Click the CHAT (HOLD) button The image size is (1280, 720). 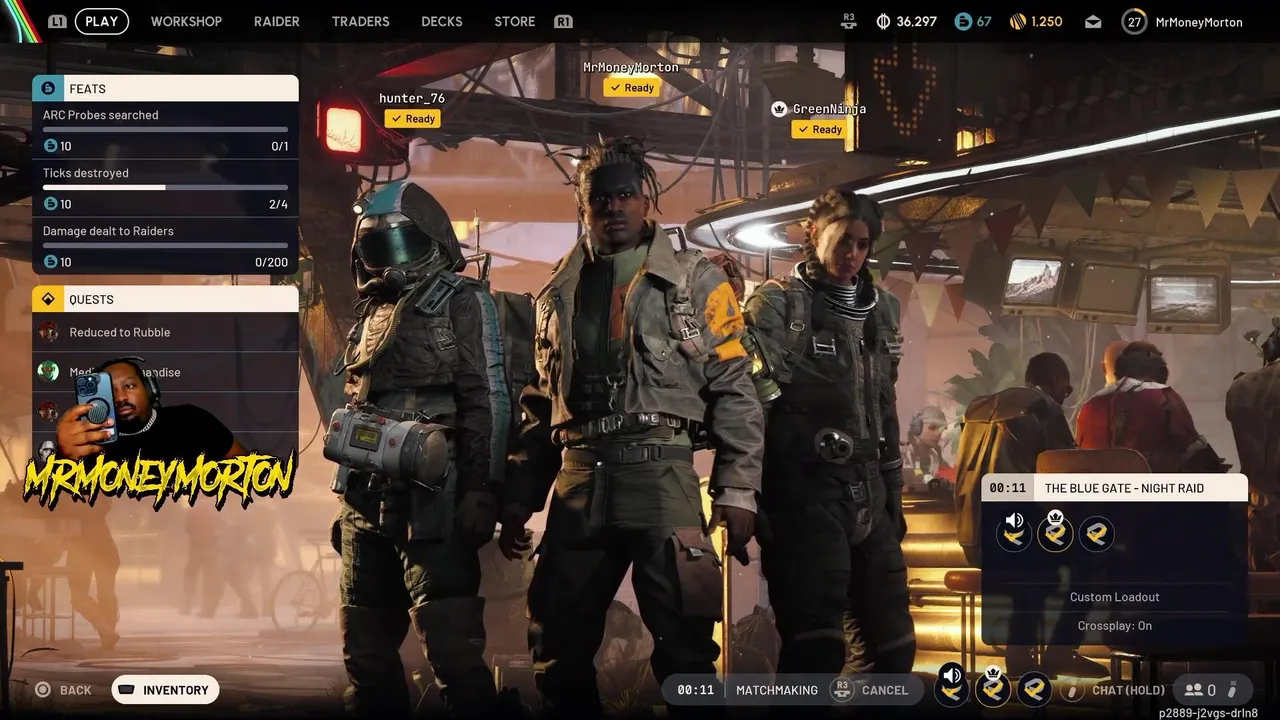click(1115, 690)
